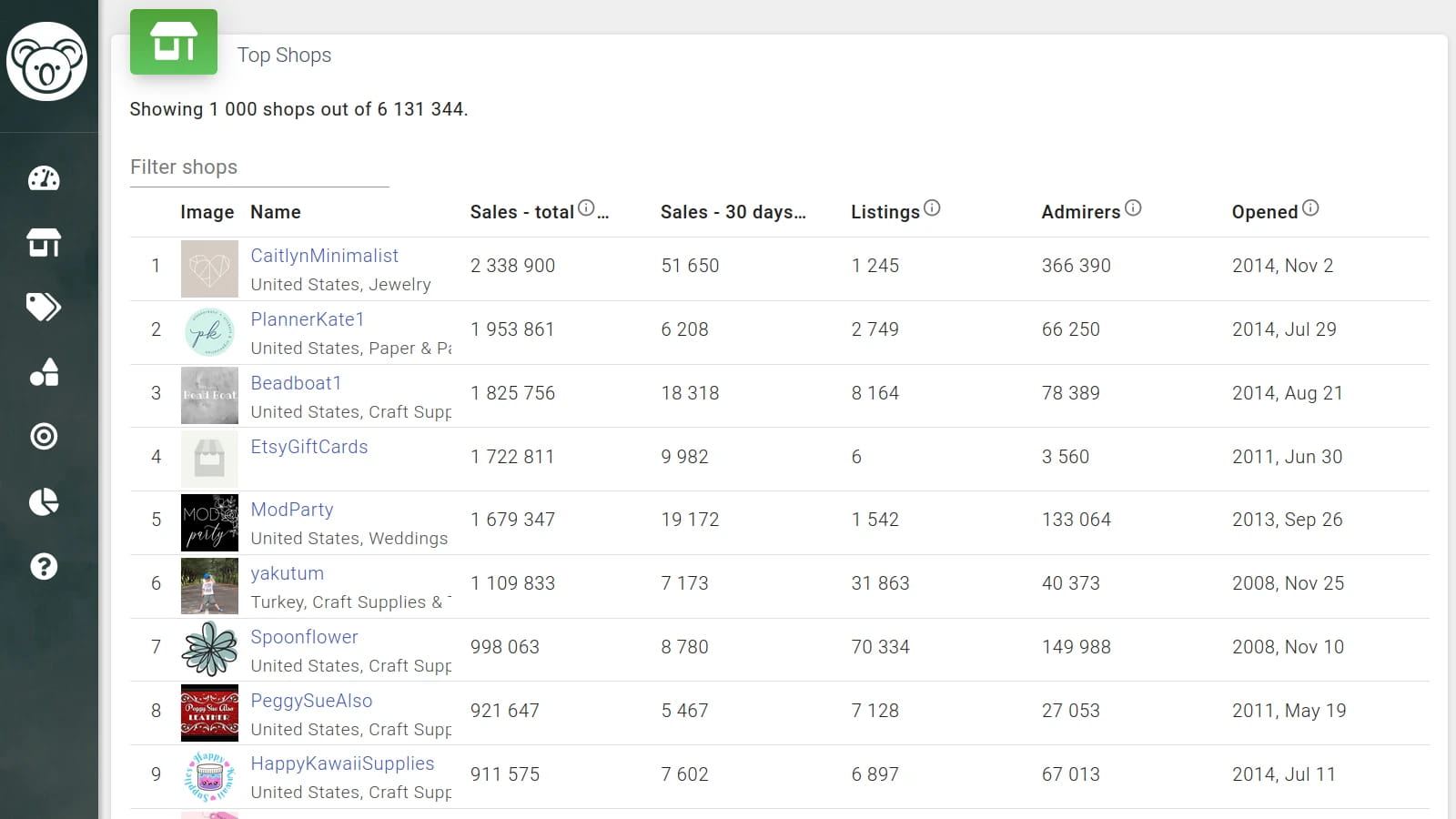Focus the Filter shops input field
Screen dimensions: 1456x819
click(x=259, y=167)
